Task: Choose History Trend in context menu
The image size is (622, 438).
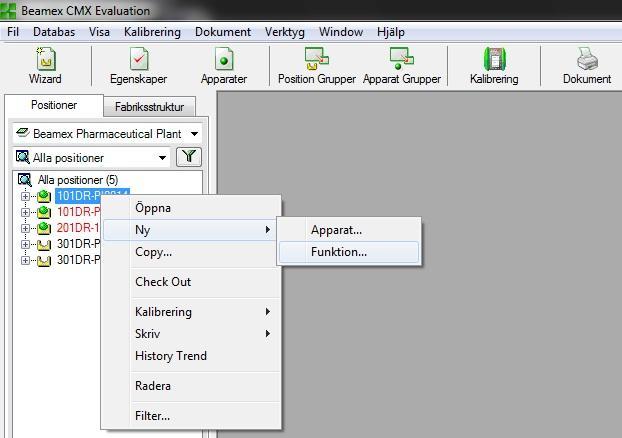Action: point(191,356)
